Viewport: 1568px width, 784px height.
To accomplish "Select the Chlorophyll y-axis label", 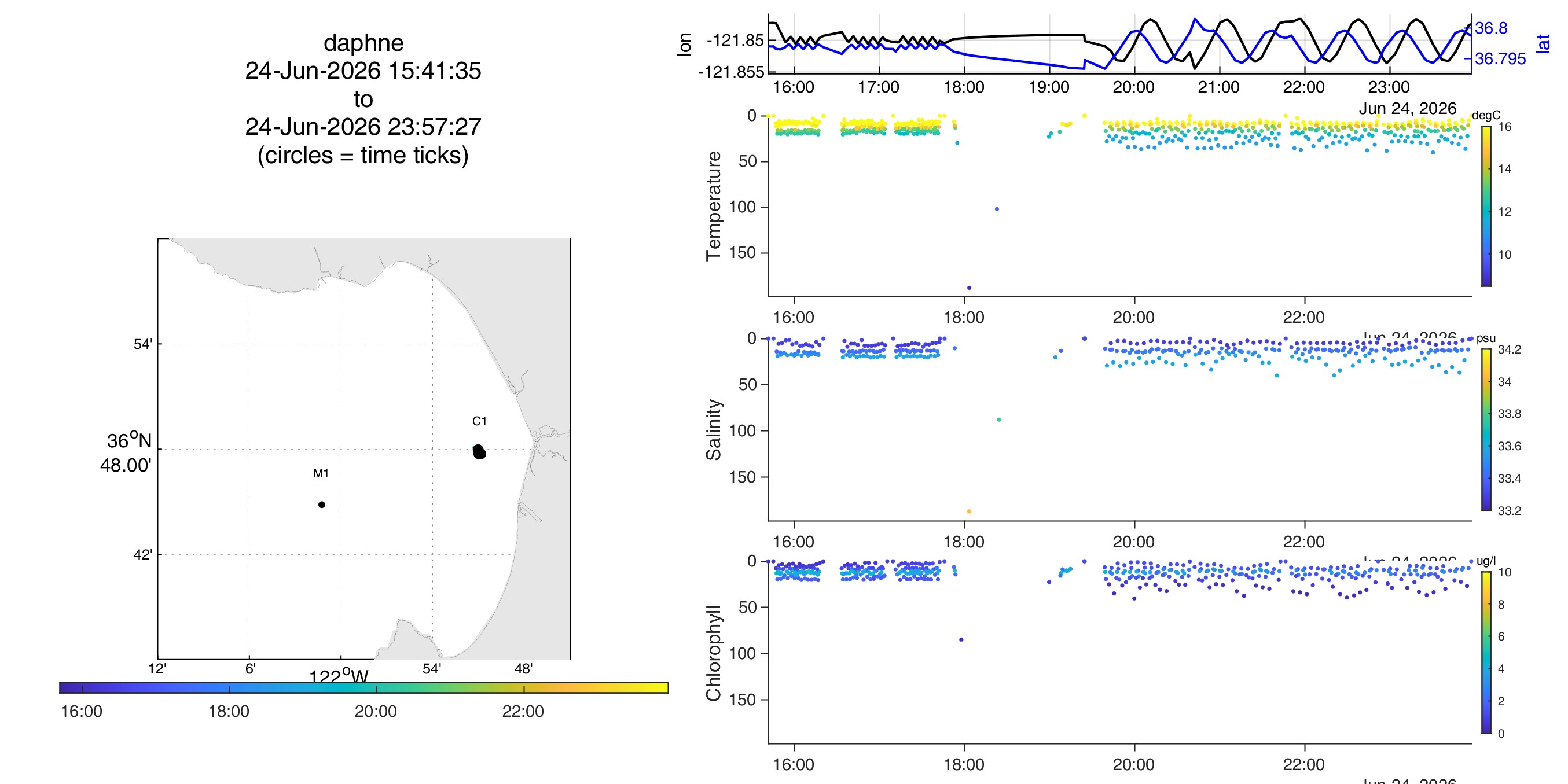I will pos(714,653).
